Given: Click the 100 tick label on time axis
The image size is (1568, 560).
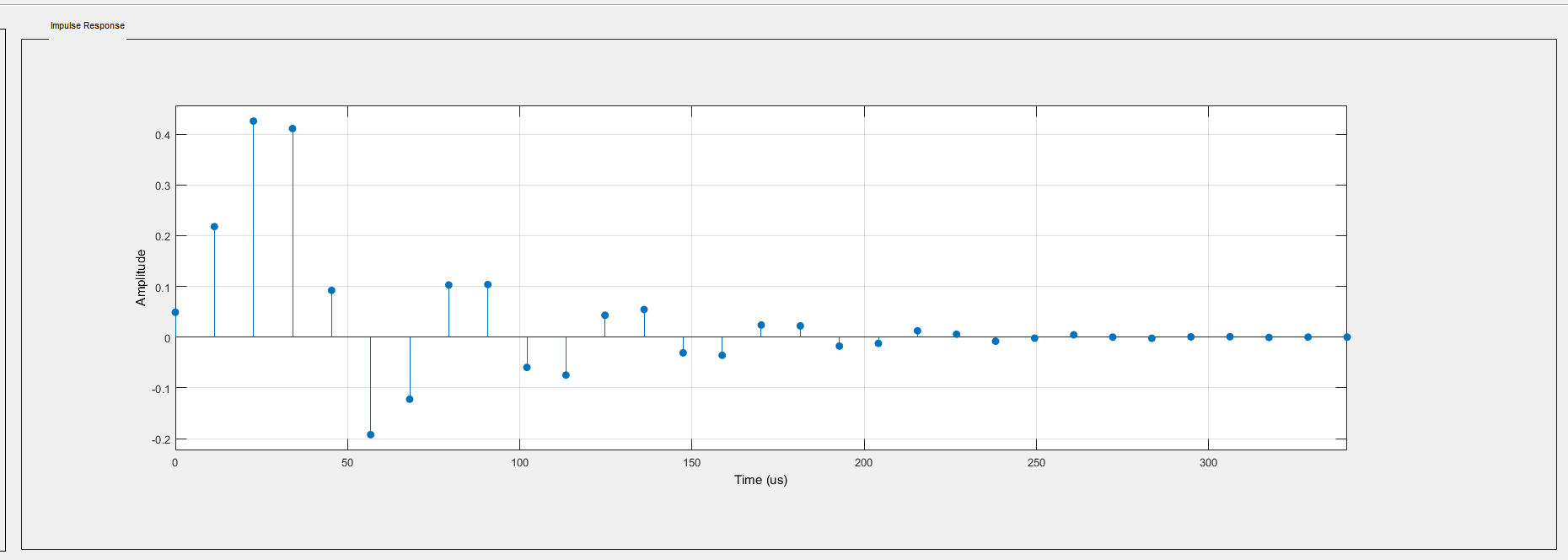Looking at the screenshot, I should 519,463.
